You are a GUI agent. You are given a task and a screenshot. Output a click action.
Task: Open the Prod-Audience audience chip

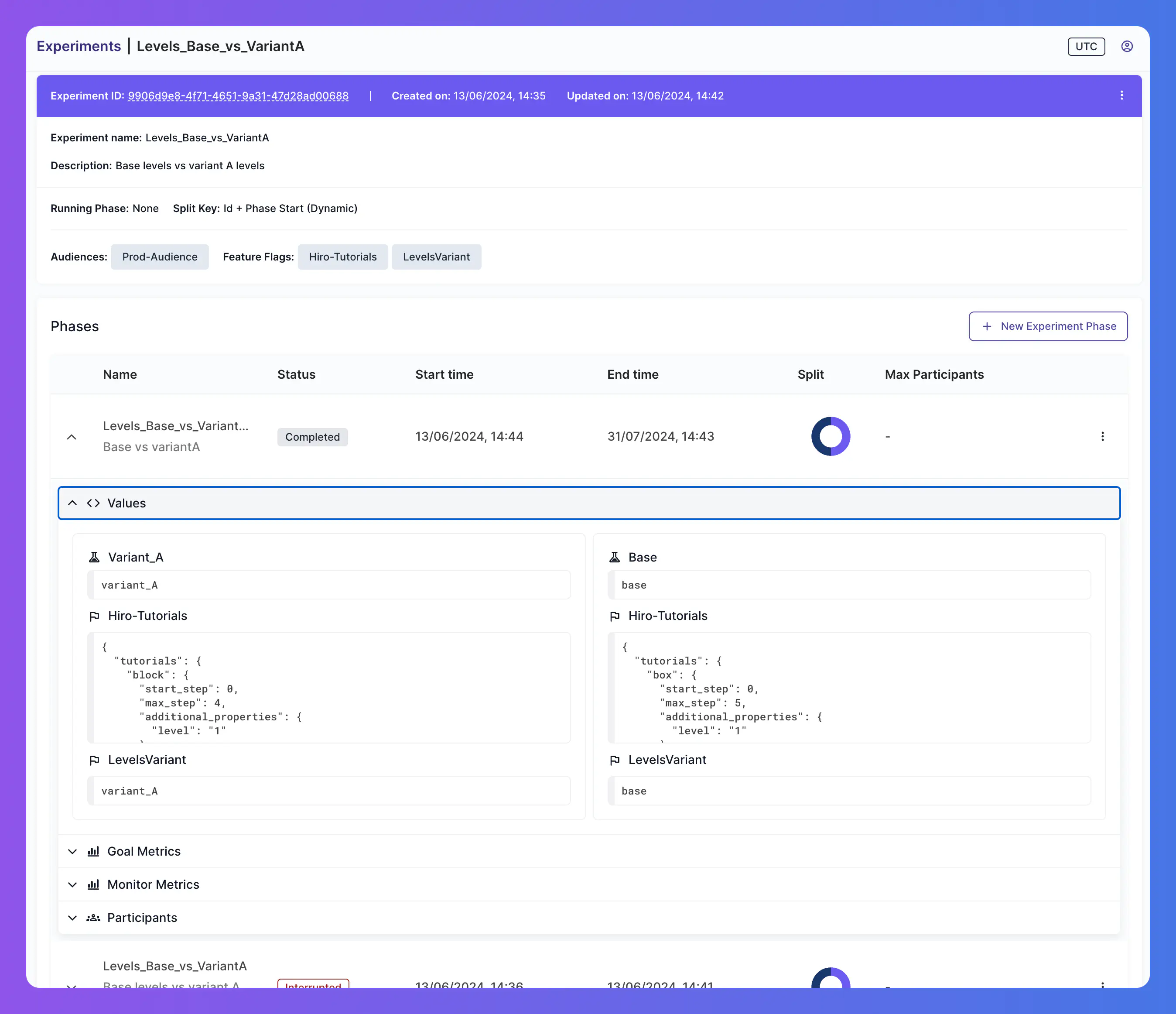160,257
